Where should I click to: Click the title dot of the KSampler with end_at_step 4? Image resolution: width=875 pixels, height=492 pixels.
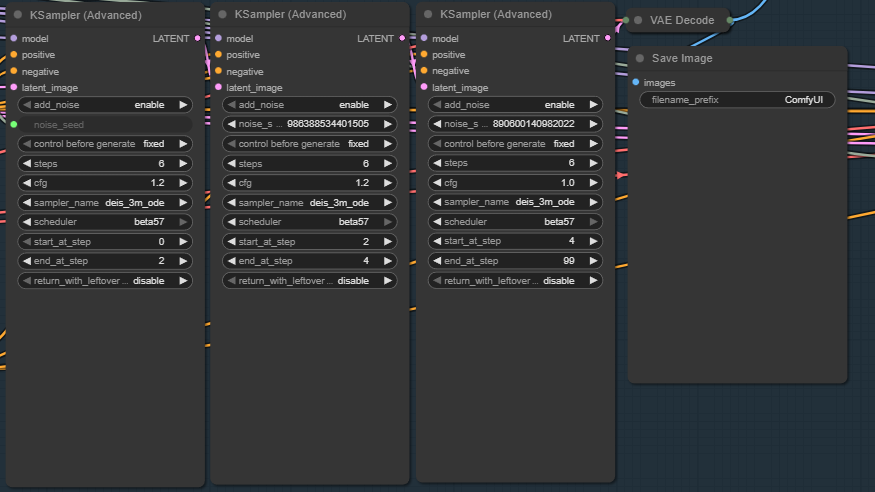click(x=223, y=15)
